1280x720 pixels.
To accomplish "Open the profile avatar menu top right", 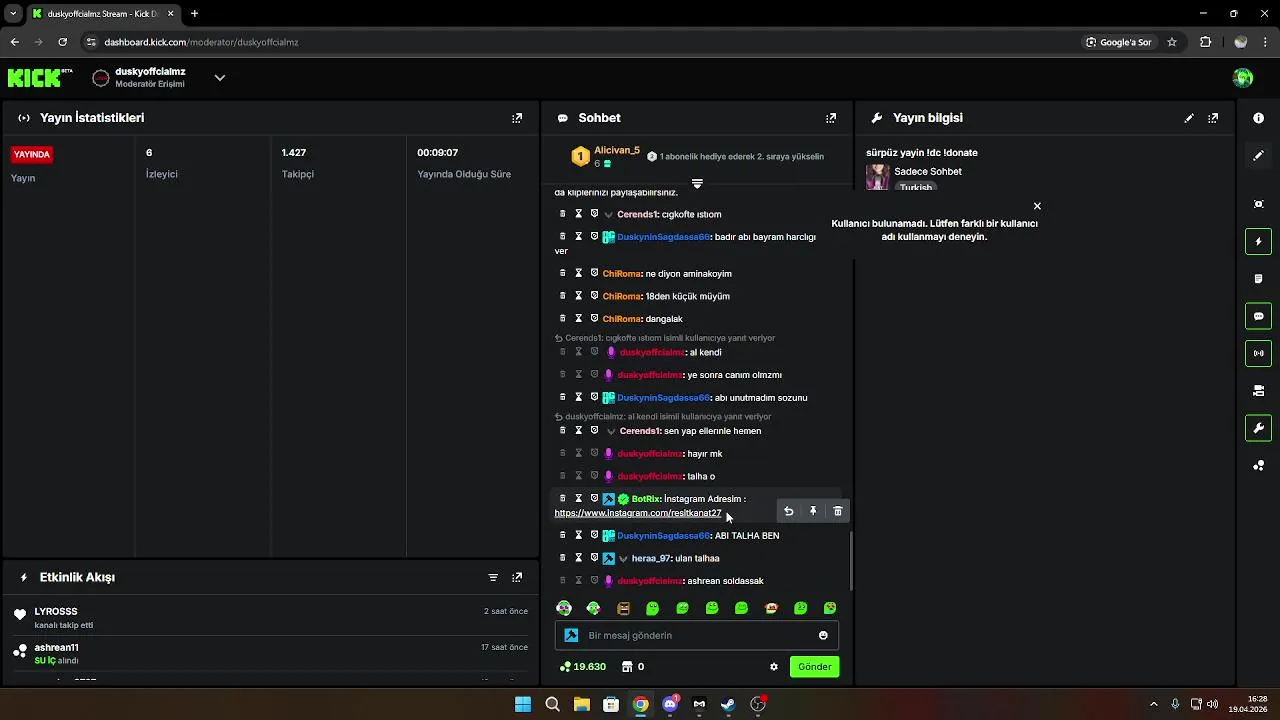I will tap(1243, 78).
